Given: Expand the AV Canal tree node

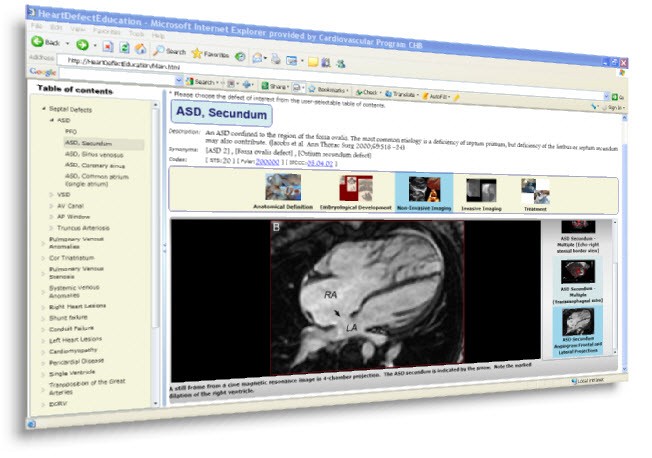Looking at the screenshot, I should pyautogui.click(x=51, y=205).
